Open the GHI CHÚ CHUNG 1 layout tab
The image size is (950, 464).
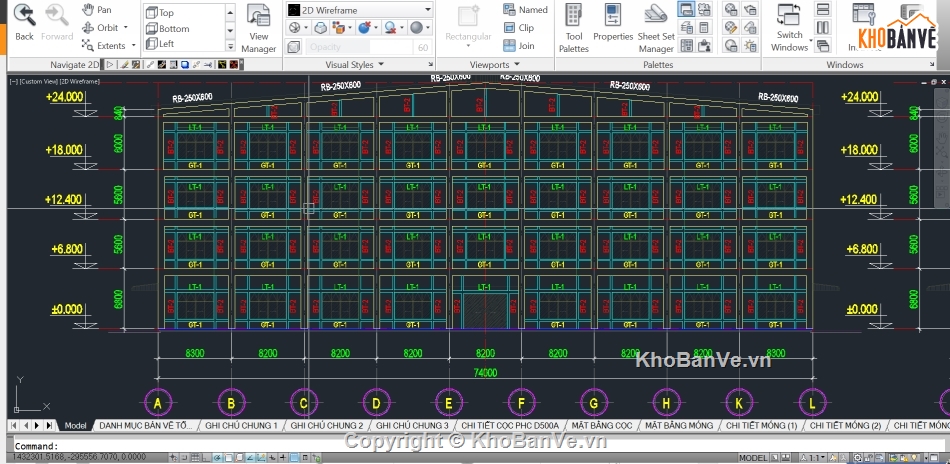tap(241, 426)
